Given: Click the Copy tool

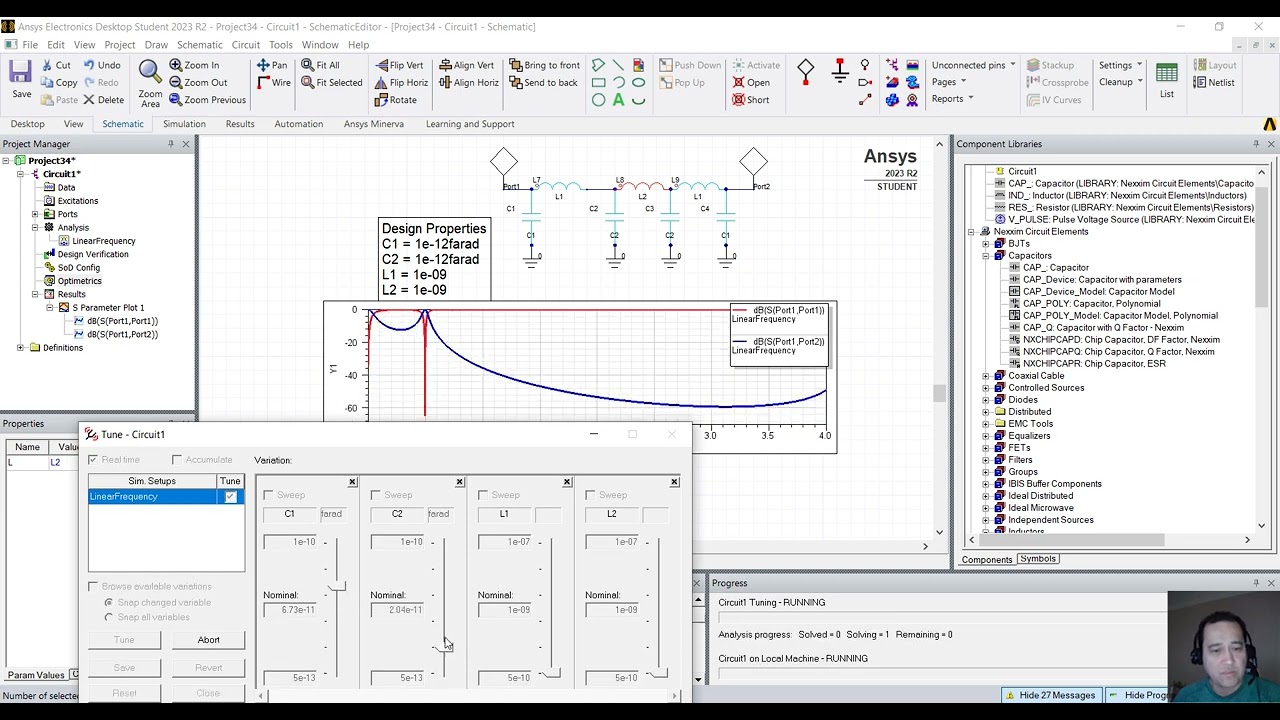Looking at the screenshot, I should 58,83.
